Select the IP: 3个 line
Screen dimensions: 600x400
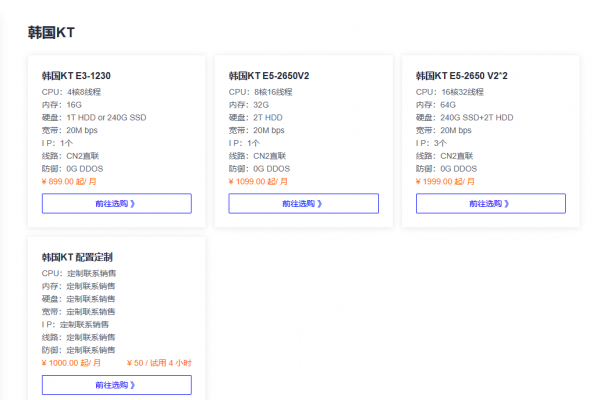431,143
